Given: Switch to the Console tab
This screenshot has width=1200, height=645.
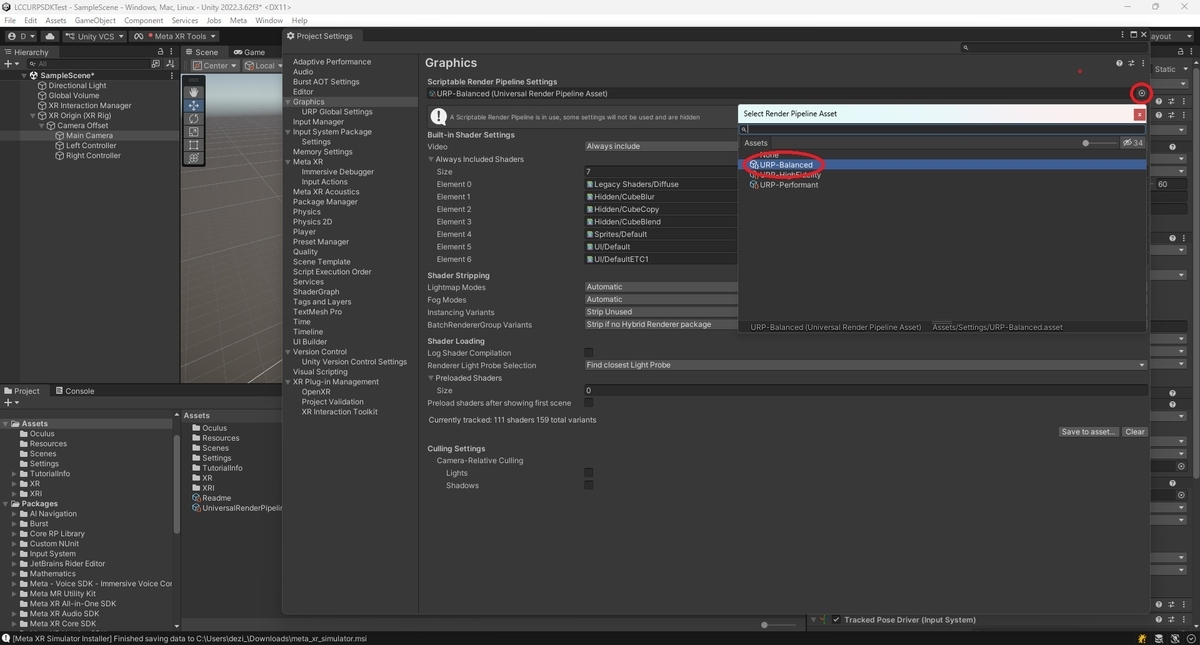Looking at the screenshot, I should click(74, 391).
